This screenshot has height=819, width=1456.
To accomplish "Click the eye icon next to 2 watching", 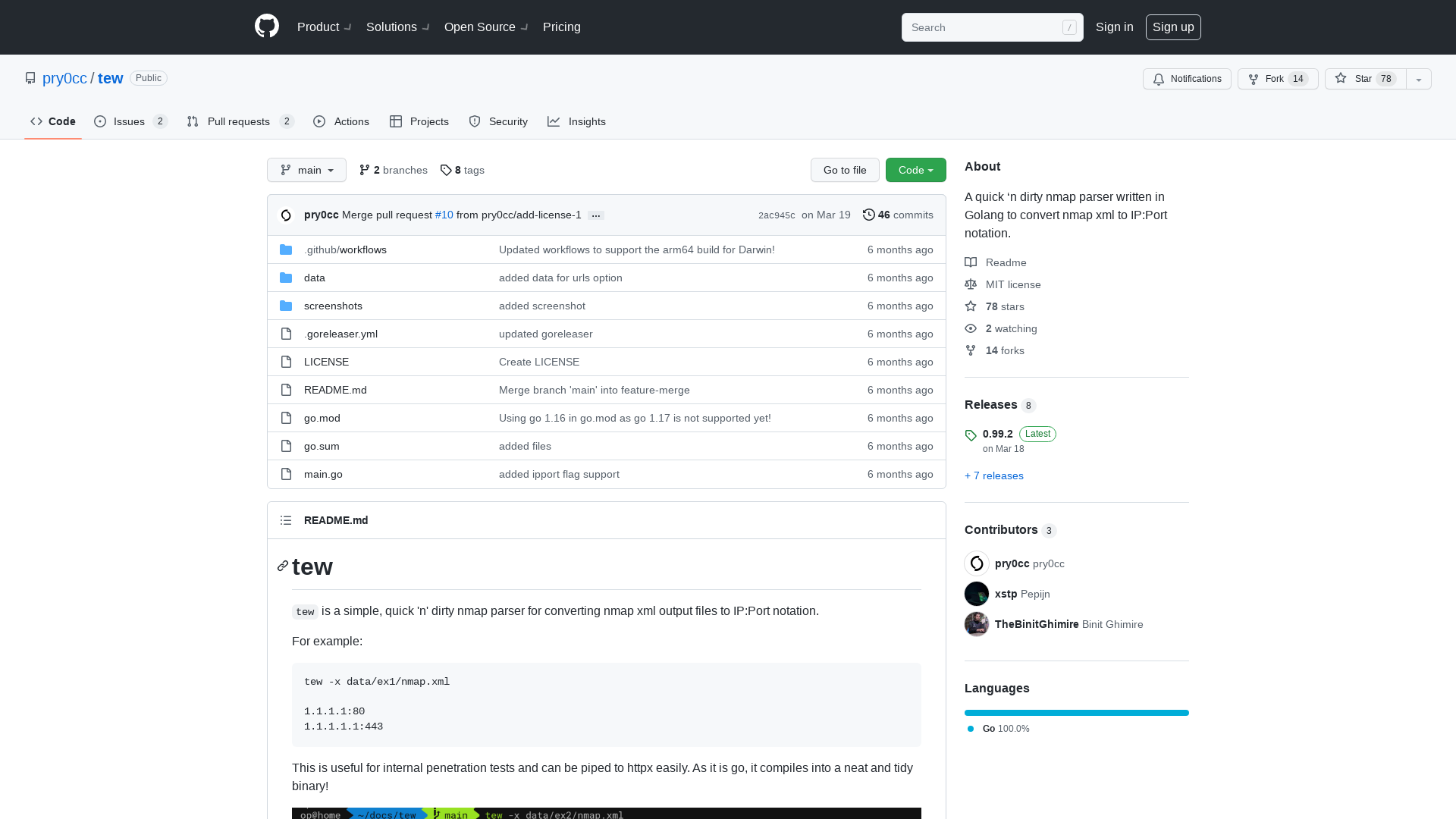I will pyautogui.click(x=971, y=328).
